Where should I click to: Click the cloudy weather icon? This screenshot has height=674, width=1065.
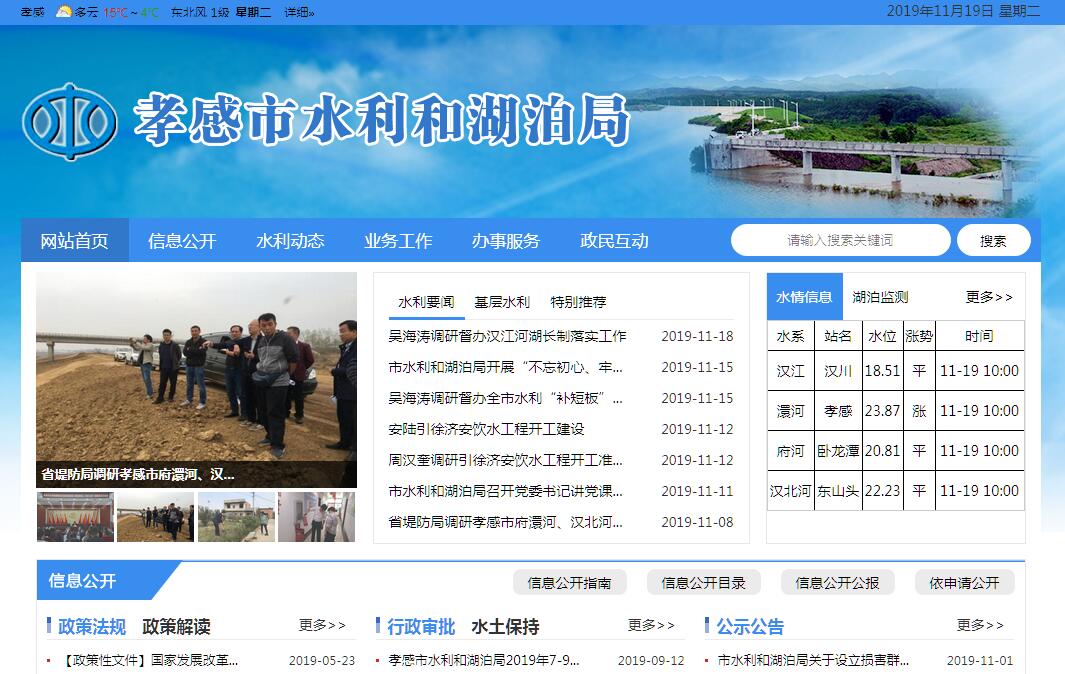click(64, 12)
